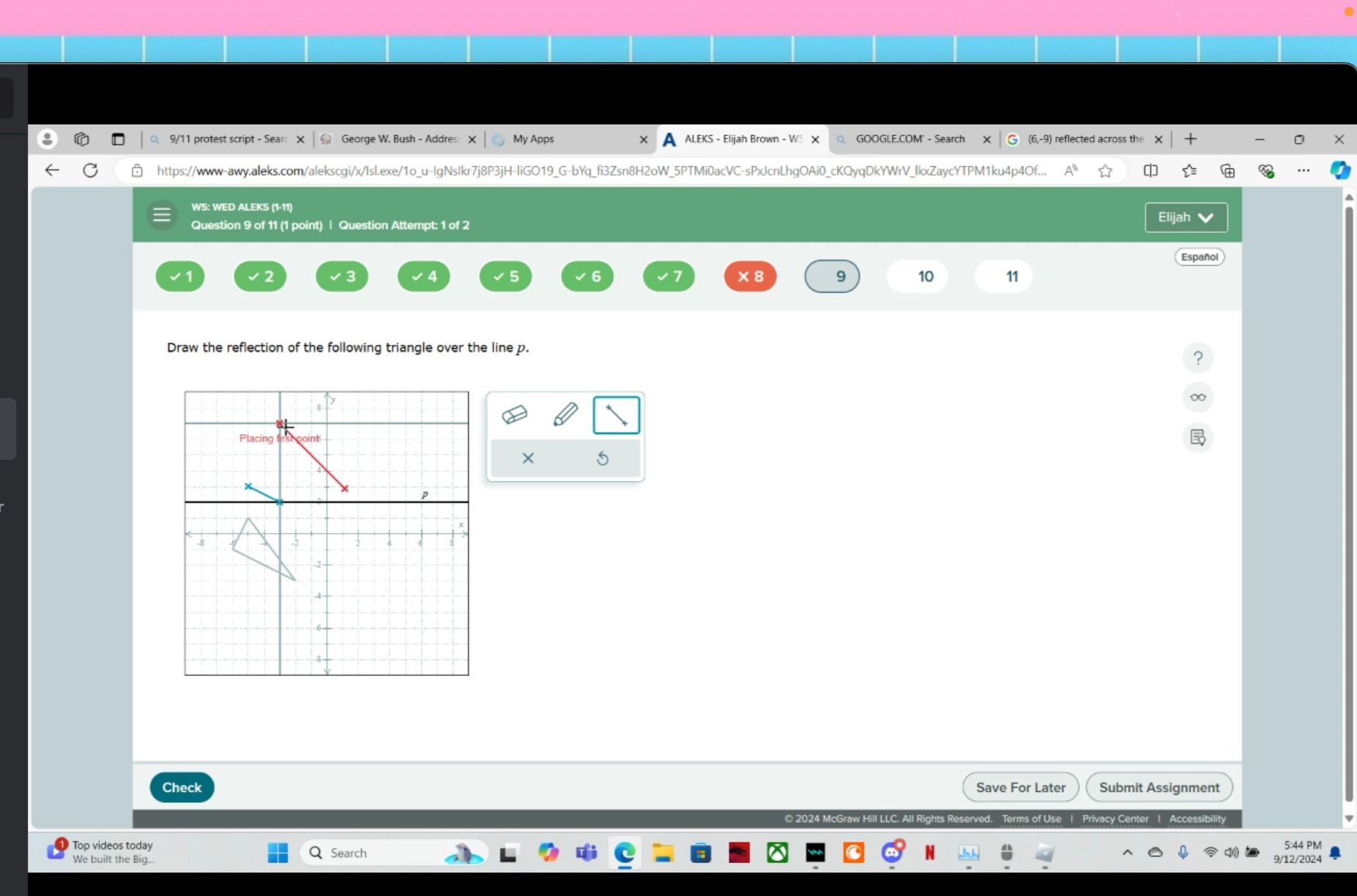This screenshot has height=896, width=1357.
Task: Open the ALEKS hamburger menu
Action: [162, 215]
